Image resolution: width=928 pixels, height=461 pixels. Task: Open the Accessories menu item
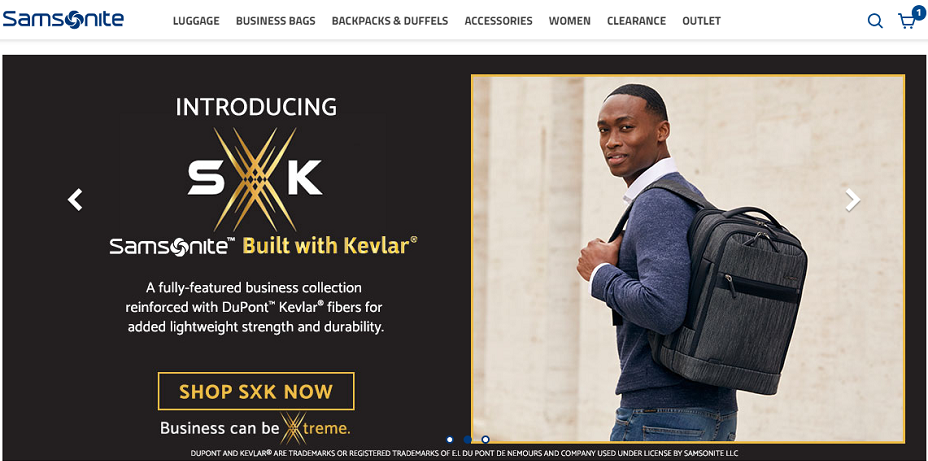(498, 21)
